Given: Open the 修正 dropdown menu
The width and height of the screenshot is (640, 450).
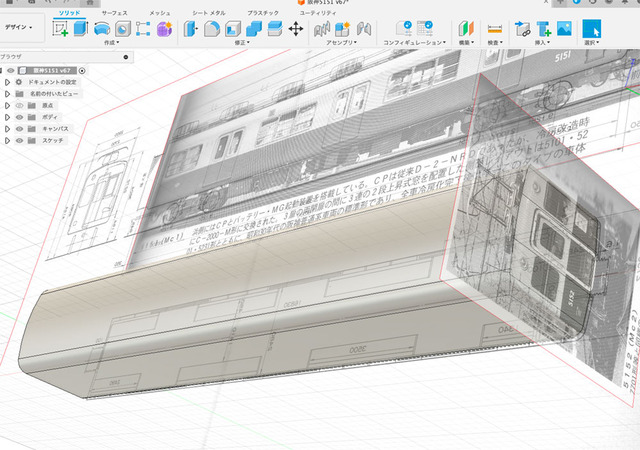Looking at the screenshot, I should (x=242, y=42).
